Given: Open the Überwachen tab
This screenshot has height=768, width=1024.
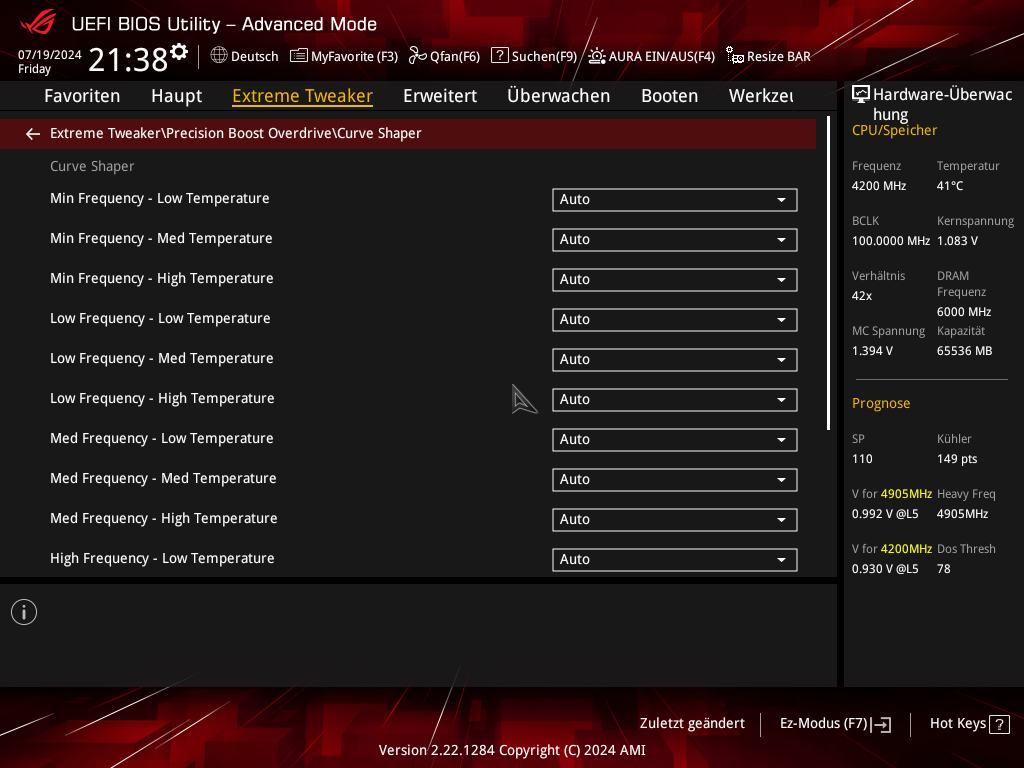Looking at the screenshot, I should (558, 96).
